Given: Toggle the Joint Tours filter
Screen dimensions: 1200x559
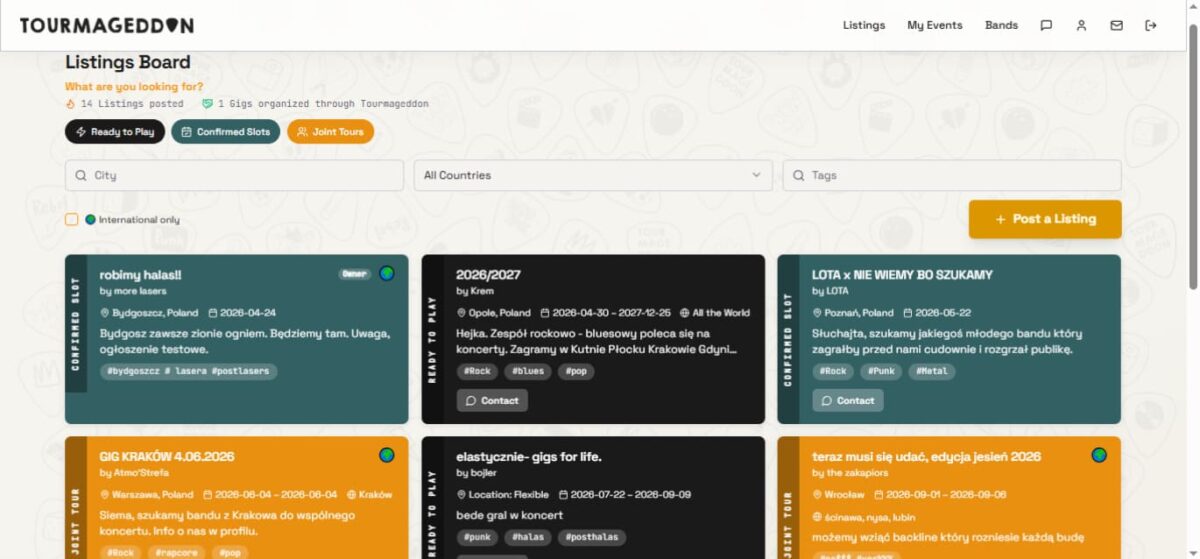Looking at the screenshot, I should tap(330, 131).
